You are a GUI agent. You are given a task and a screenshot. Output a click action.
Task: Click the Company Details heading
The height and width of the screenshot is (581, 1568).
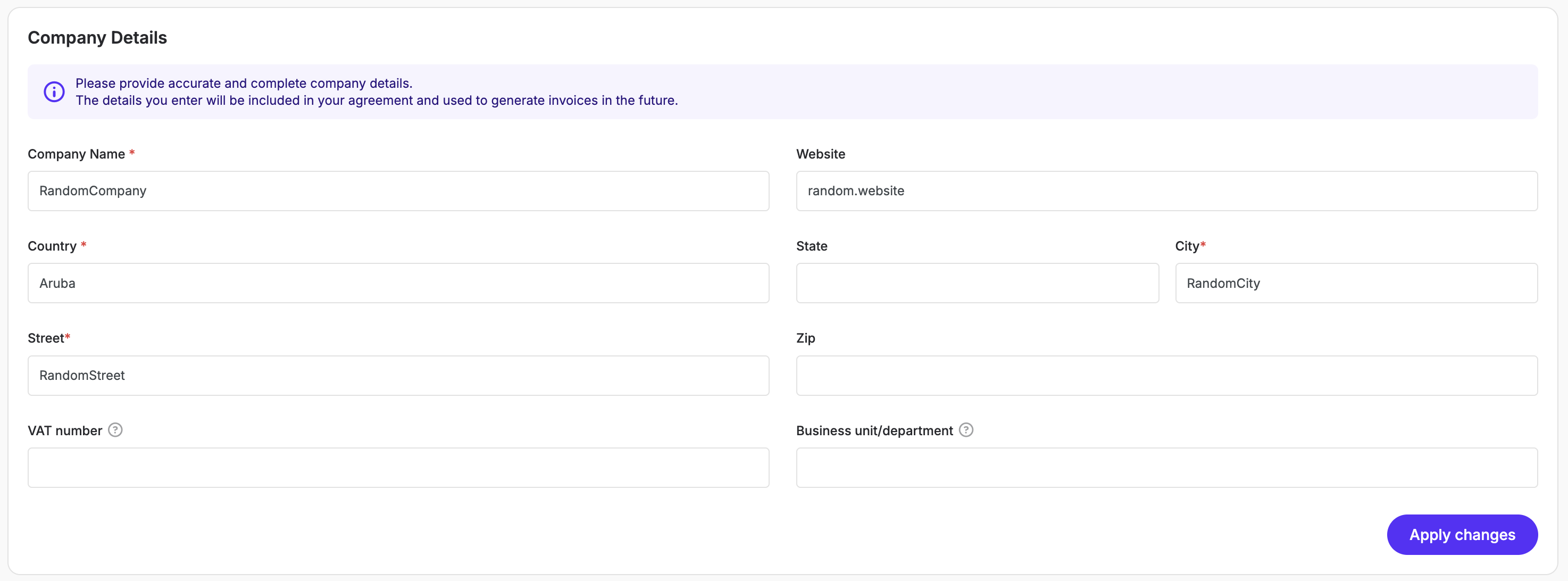coord(97,37)
